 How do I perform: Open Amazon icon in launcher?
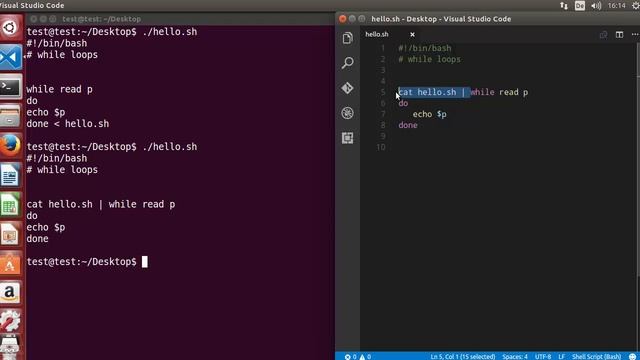pos(11,293)
